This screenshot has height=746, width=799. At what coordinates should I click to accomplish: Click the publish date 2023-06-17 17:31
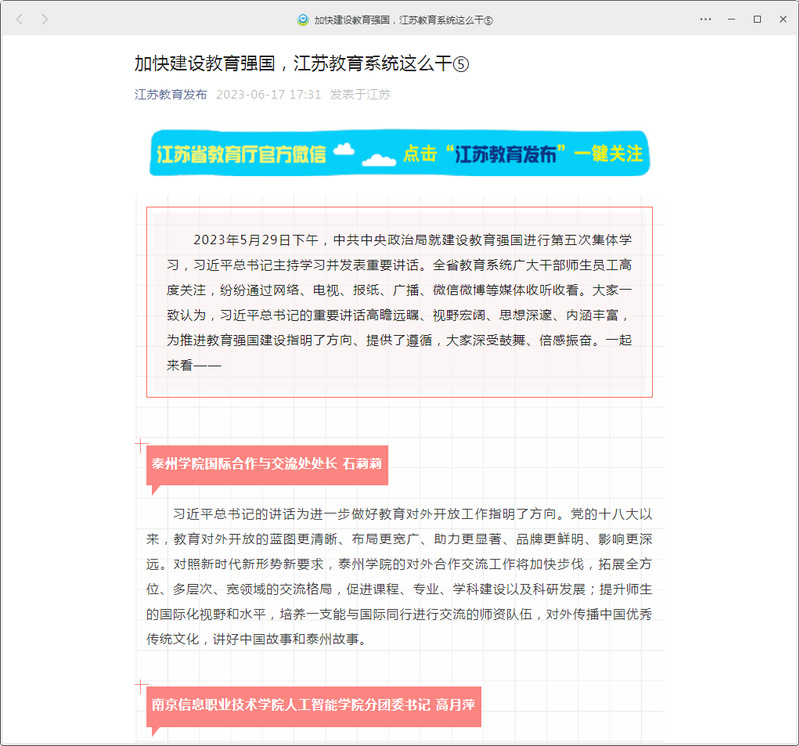tap(268, 95)
